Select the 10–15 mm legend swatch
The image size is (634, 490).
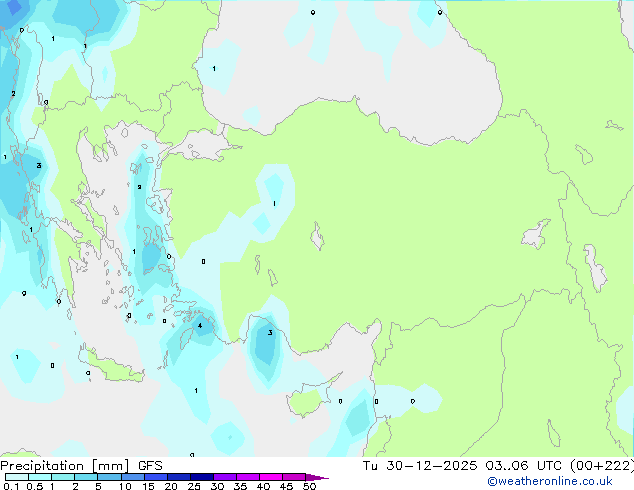pyautogui.click(x=132, y=477)
